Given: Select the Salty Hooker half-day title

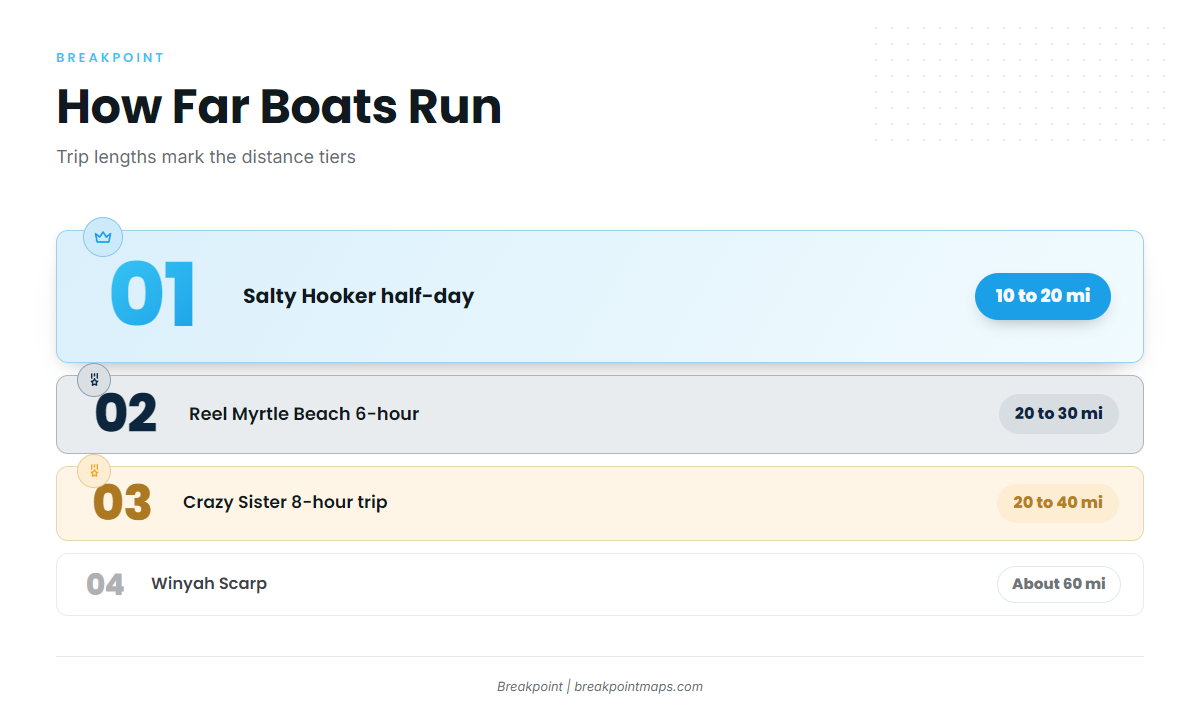Looking at the screenshot, I should click(358, 296).
